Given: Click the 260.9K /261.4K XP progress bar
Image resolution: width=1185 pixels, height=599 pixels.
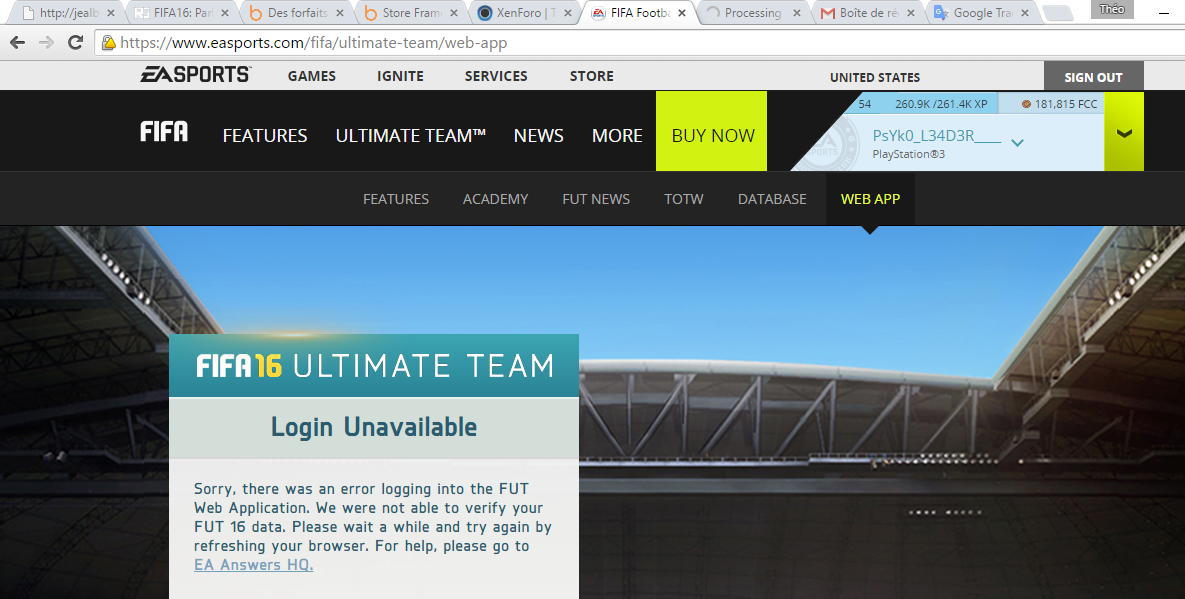Looking at the screenshot, I should click(x=941, y=103).
